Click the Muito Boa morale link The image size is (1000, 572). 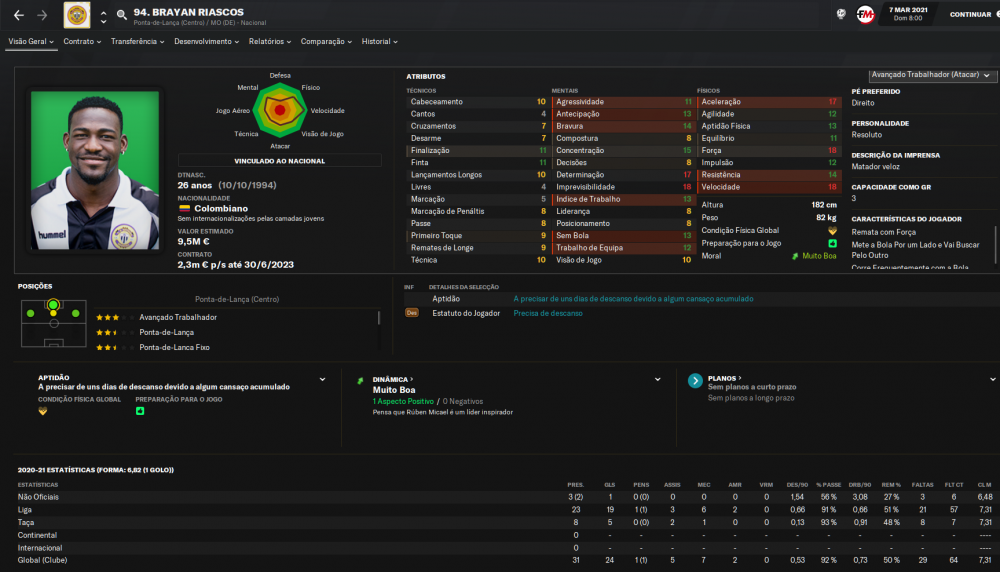(x=819, y=256)
